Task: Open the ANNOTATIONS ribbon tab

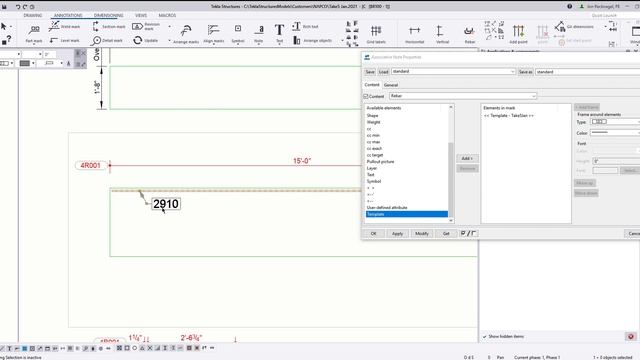Action: click(x=68, y=16)
